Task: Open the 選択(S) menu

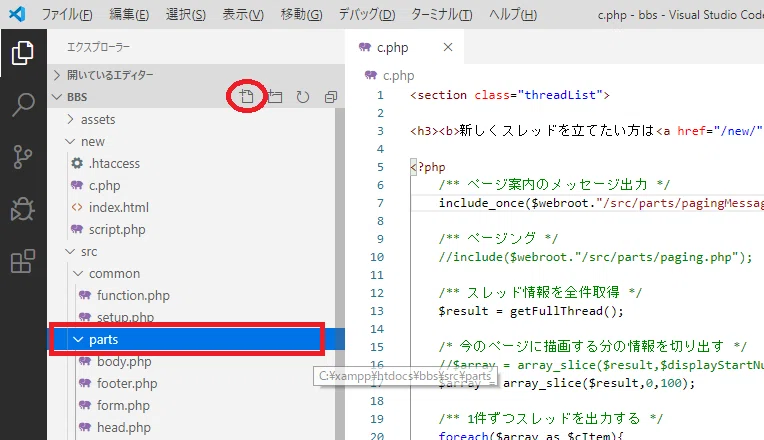Action: tap(186, 14)
